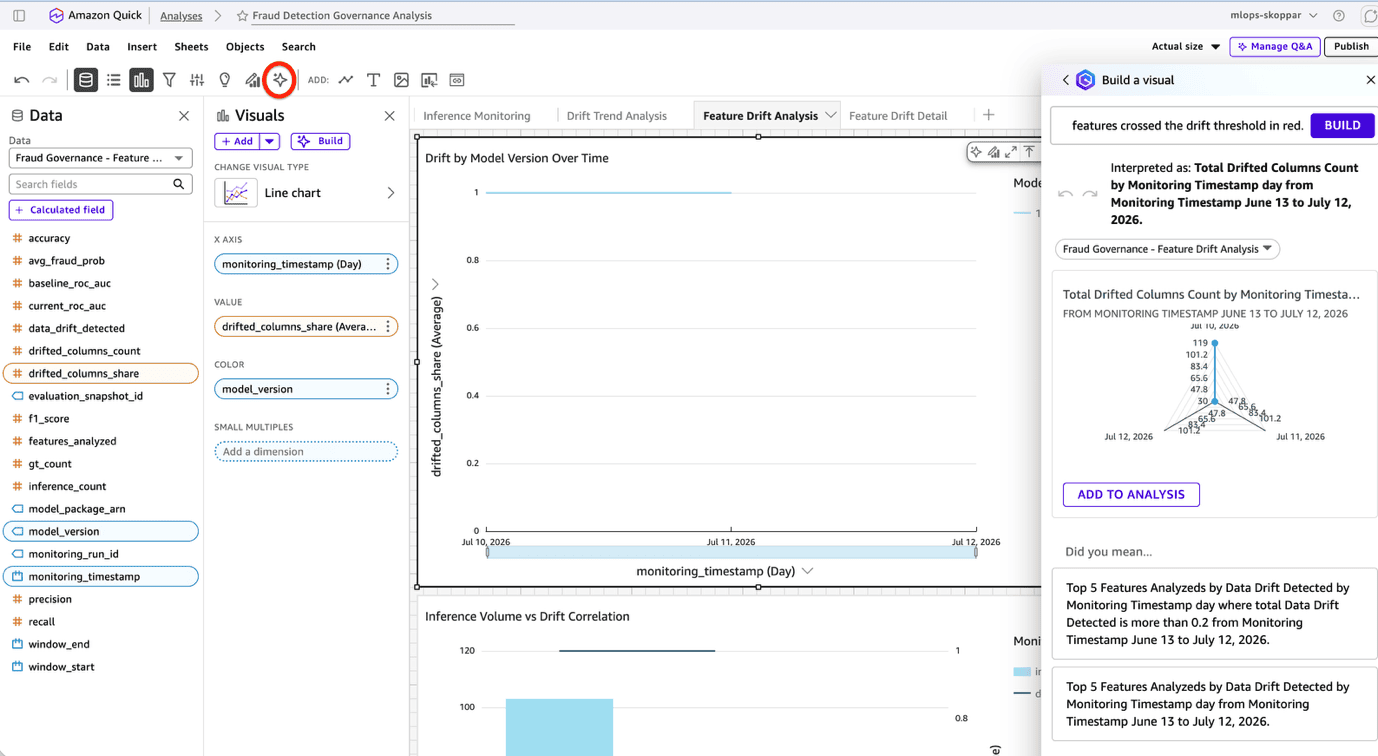The image size is (1378, 756).
Task: Add a line chart visual icon
Action: [346, 80]
